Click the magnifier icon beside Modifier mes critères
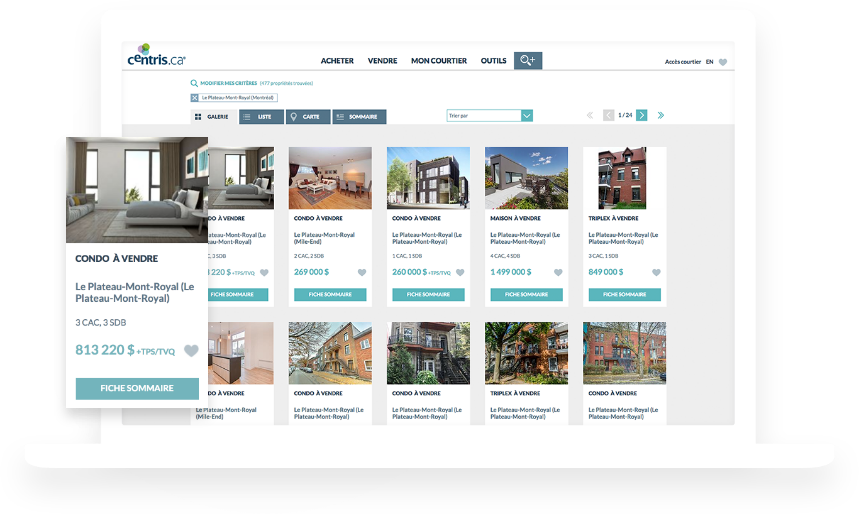Image resolution: width=859 pixels, height=514 pixels. tap(194, 83)
